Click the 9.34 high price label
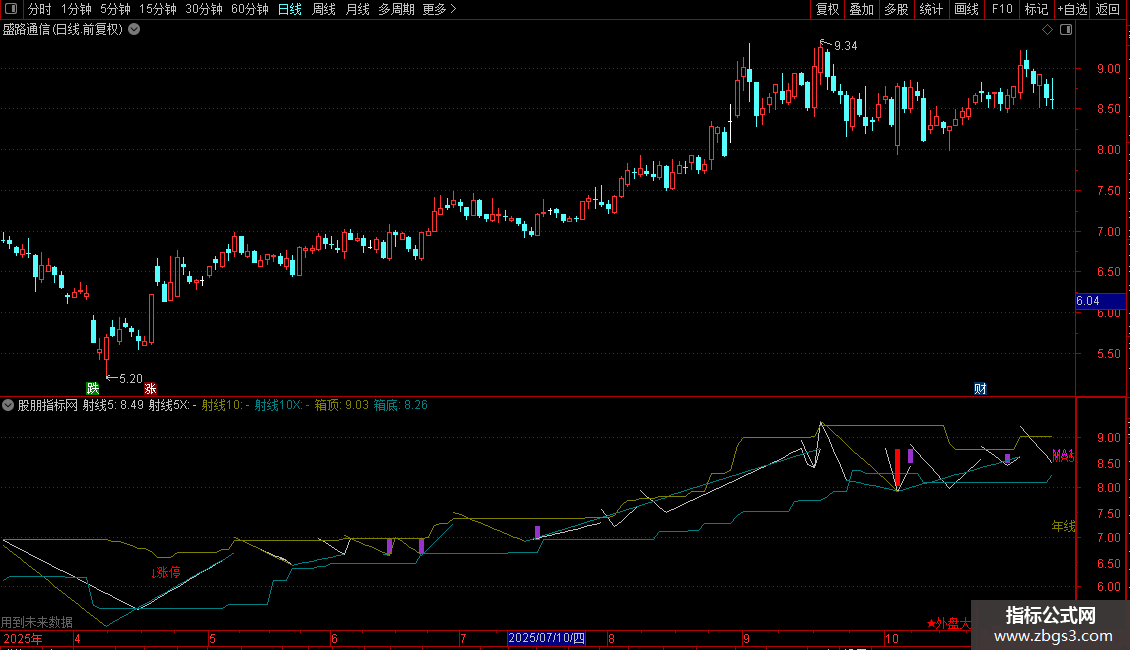1130x650 pixels. point(845,45)
